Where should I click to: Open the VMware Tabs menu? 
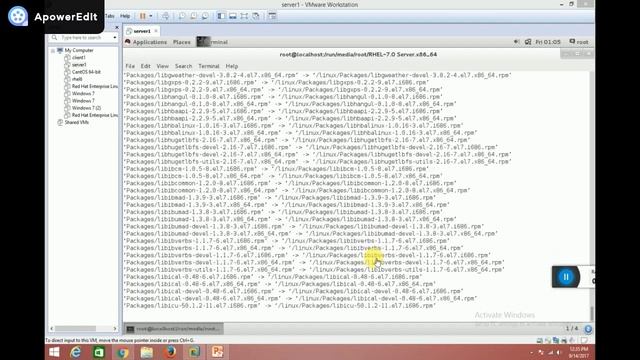coord(110,16)
